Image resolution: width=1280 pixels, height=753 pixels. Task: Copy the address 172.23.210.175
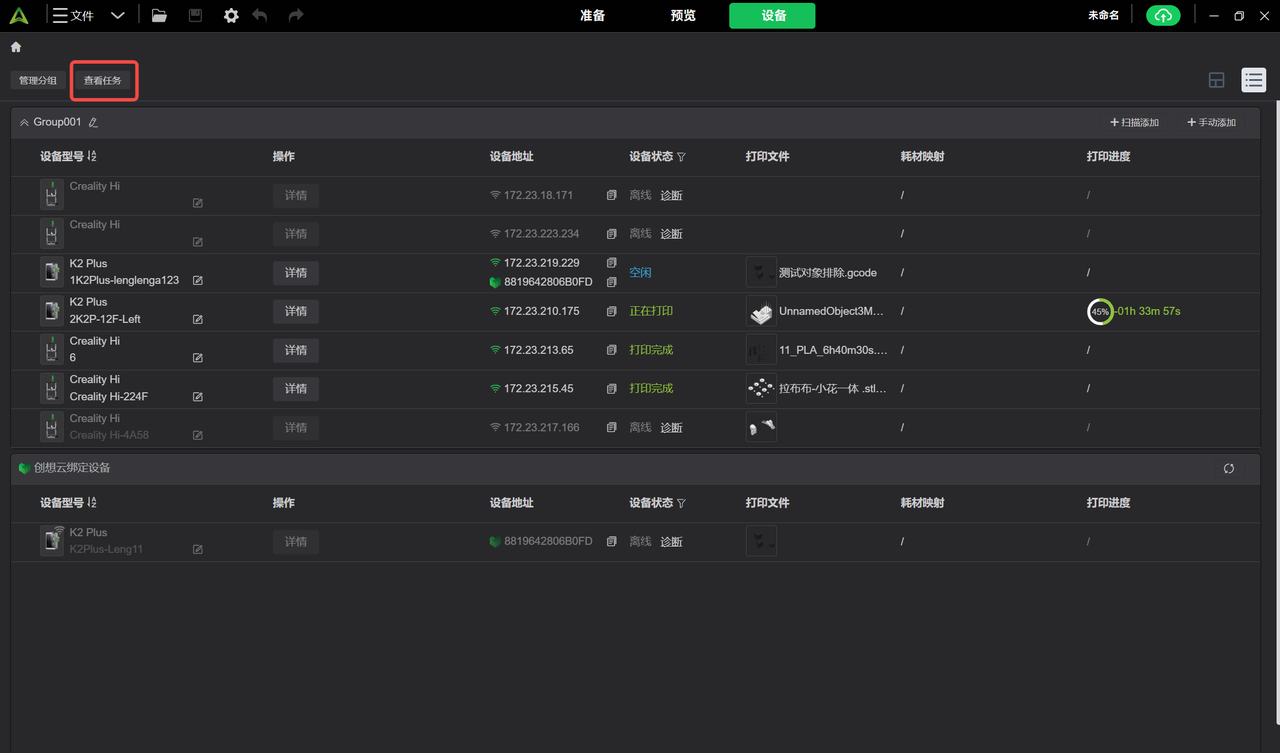[612, 311]
